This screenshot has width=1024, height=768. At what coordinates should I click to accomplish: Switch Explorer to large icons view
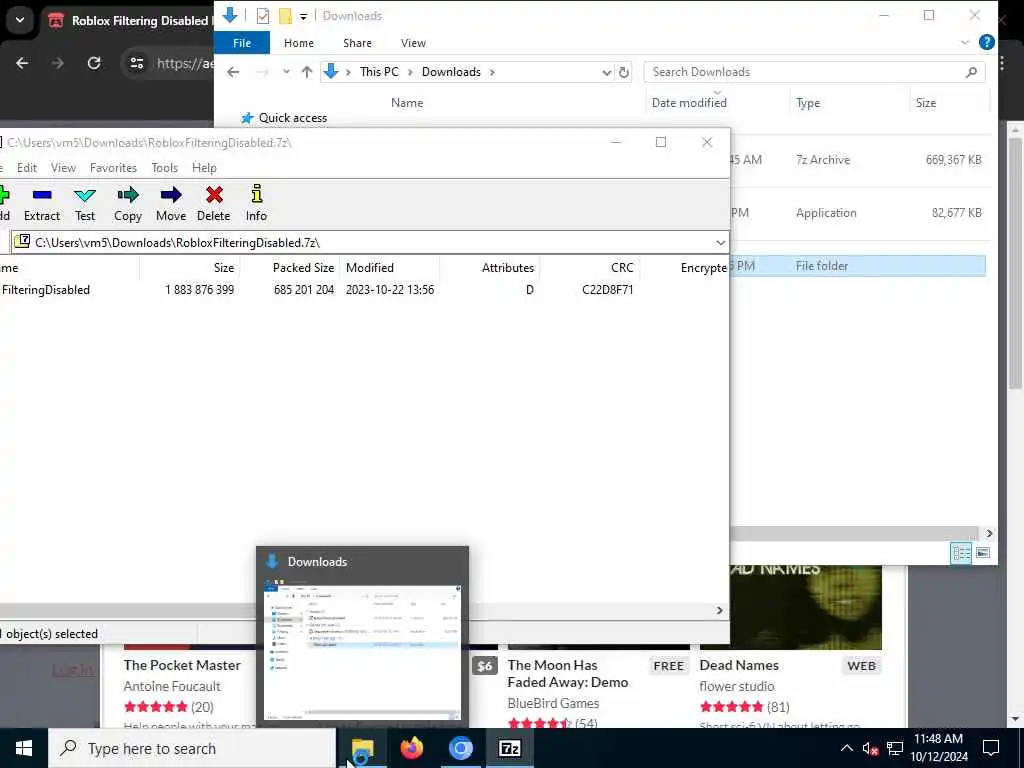[983, 553]
